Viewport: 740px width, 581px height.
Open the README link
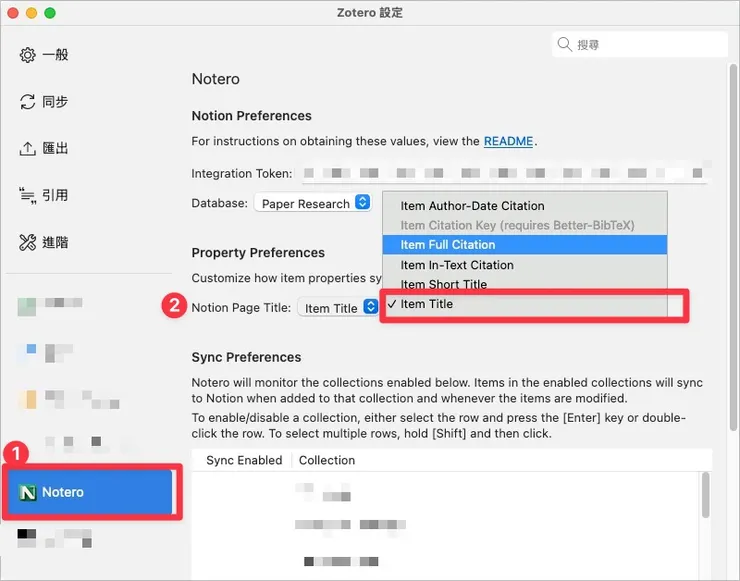pos(508,141)
